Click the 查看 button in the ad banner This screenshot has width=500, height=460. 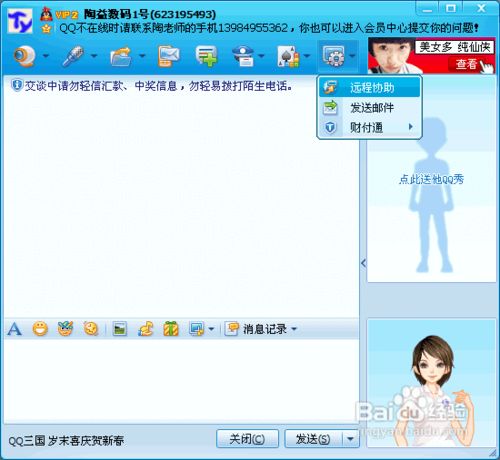[x=467, y=64]
